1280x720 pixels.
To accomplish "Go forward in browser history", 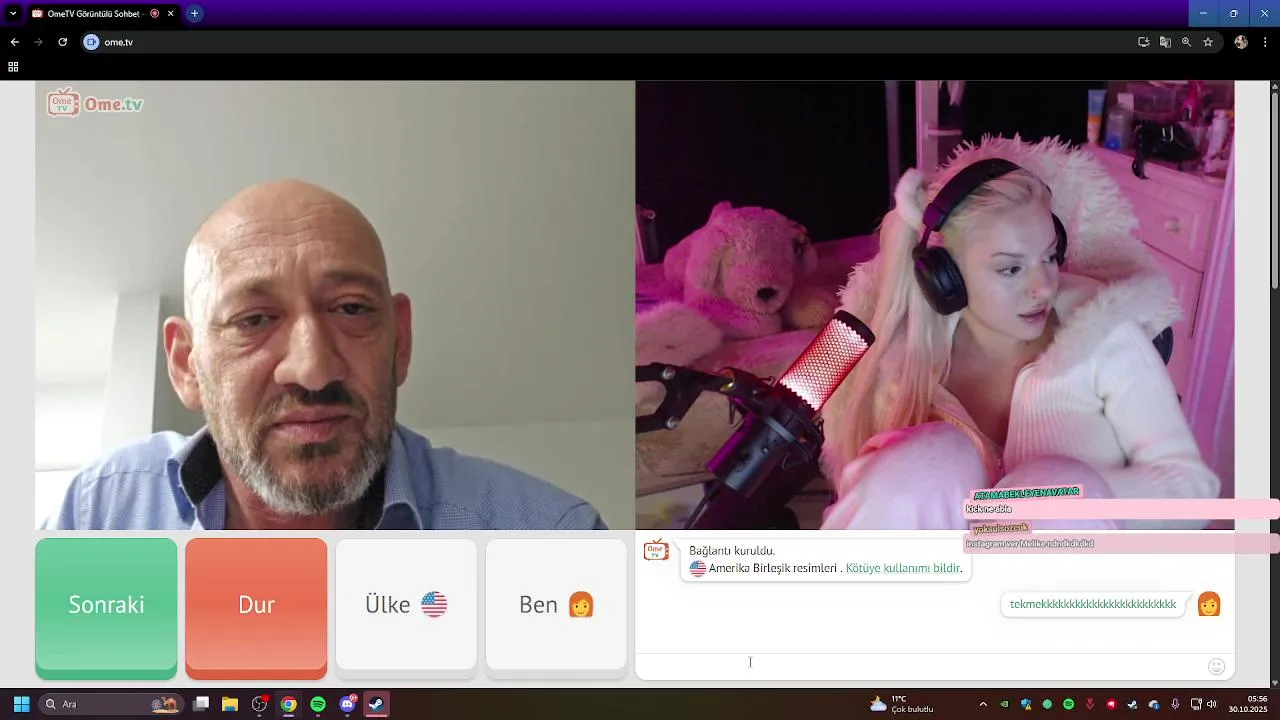I will tap(38, 42).
